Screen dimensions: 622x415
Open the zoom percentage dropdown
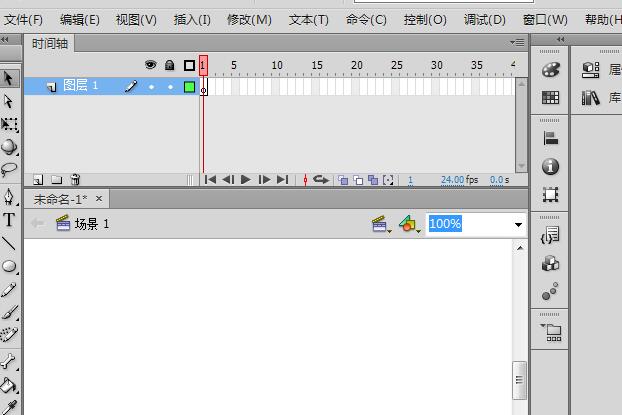518,224
